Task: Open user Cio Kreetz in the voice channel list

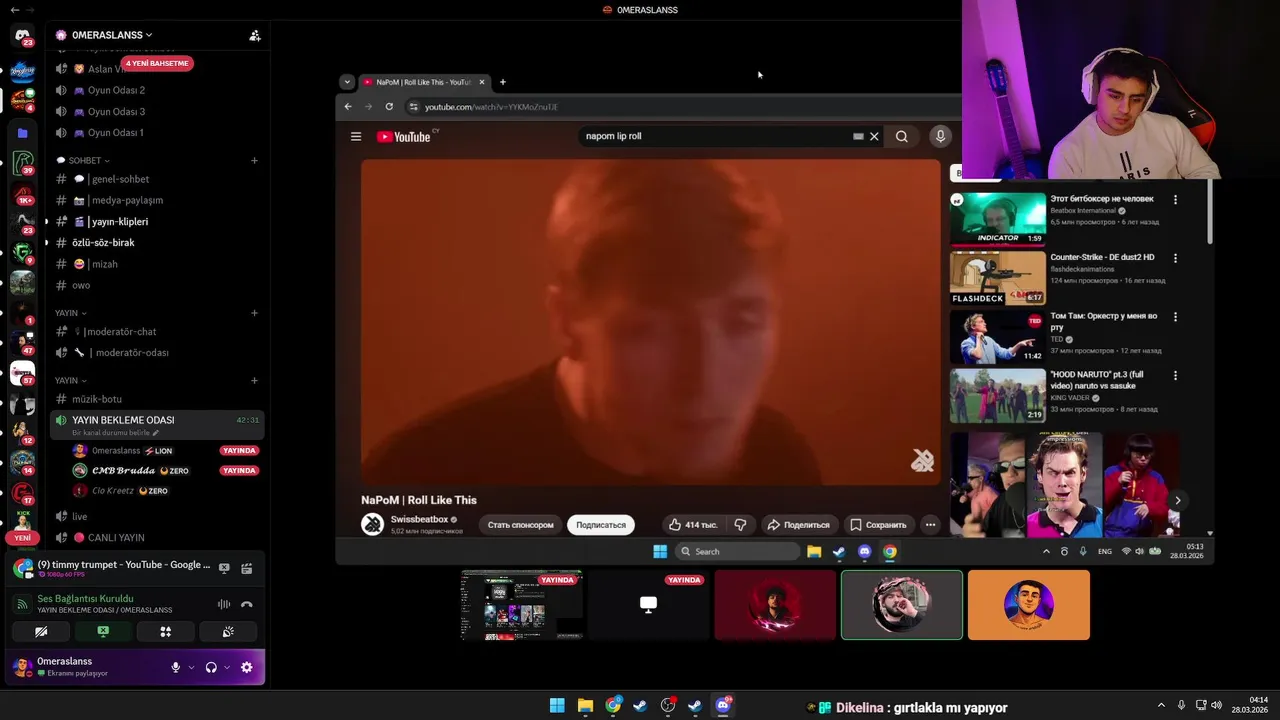Action: pyautogui.click(x=120, y=491)
